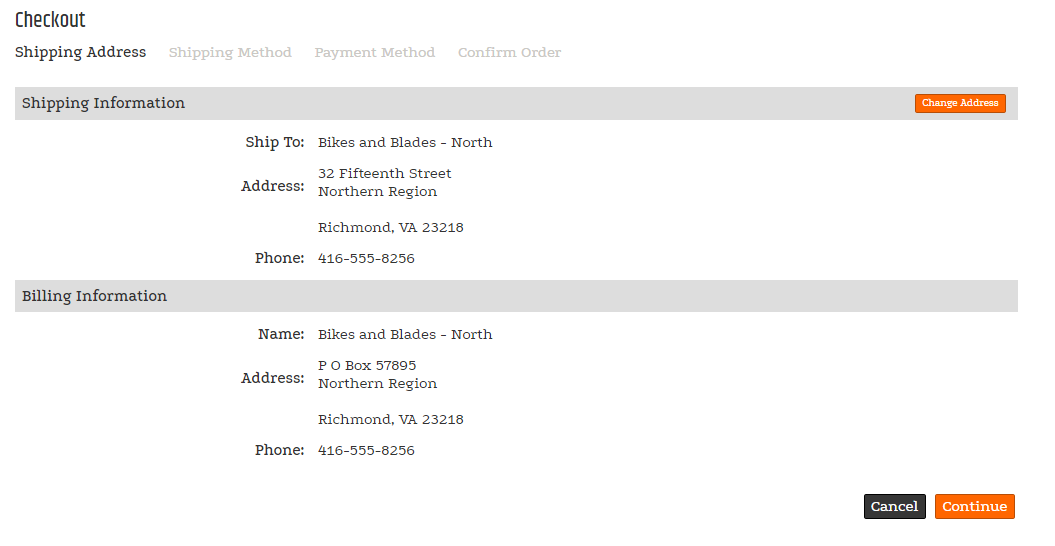Click Richmond, VA 23218 under Billing Information
Screen dimensions: 1055x546
391,420
